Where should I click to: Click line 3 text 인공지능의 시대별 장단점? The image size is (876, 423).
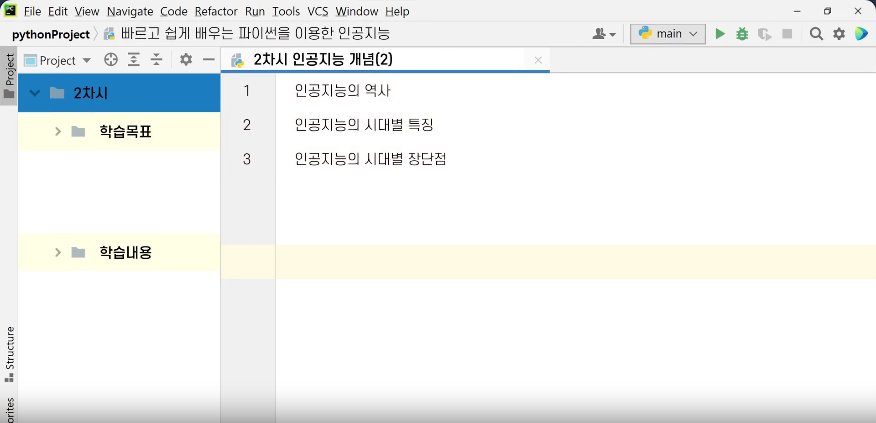[370, 160]
